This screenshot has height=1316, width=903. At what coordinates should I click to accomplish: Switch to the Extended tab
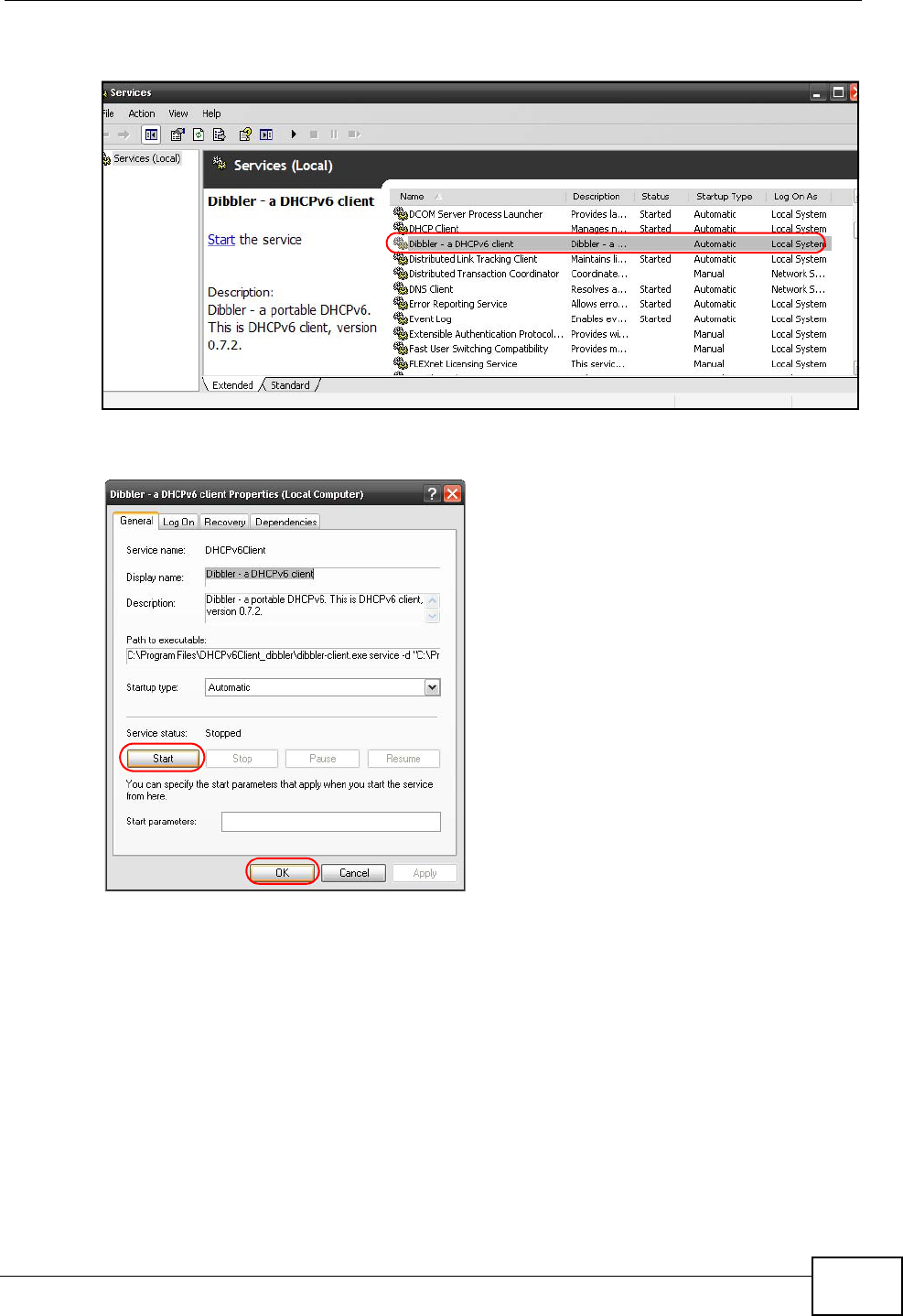(232, 385)
